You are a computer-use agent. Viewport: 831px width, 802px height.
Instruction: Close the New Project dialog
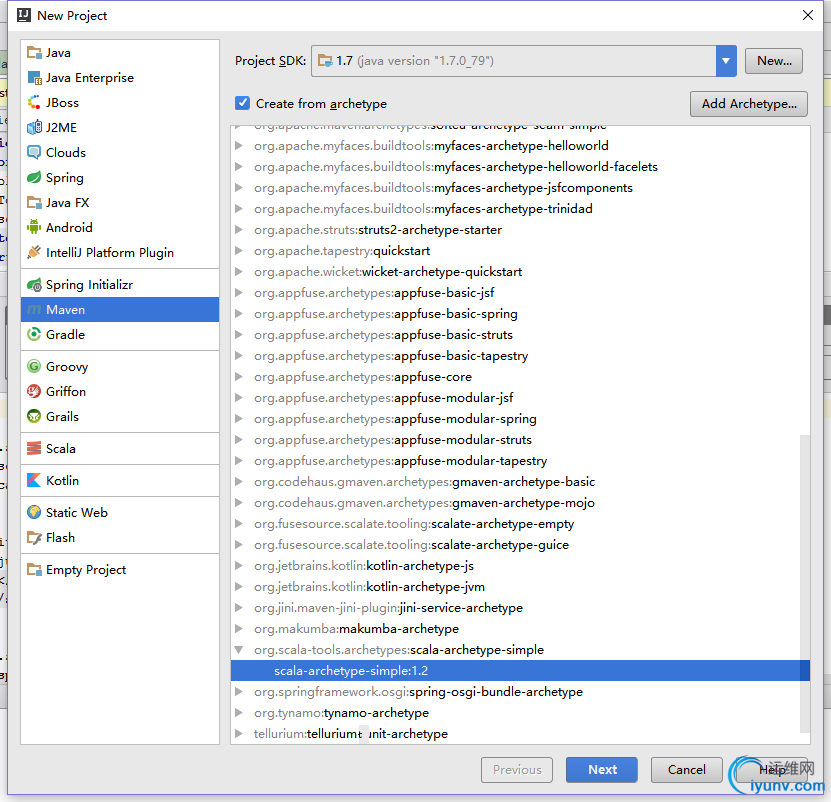[808, 15]
